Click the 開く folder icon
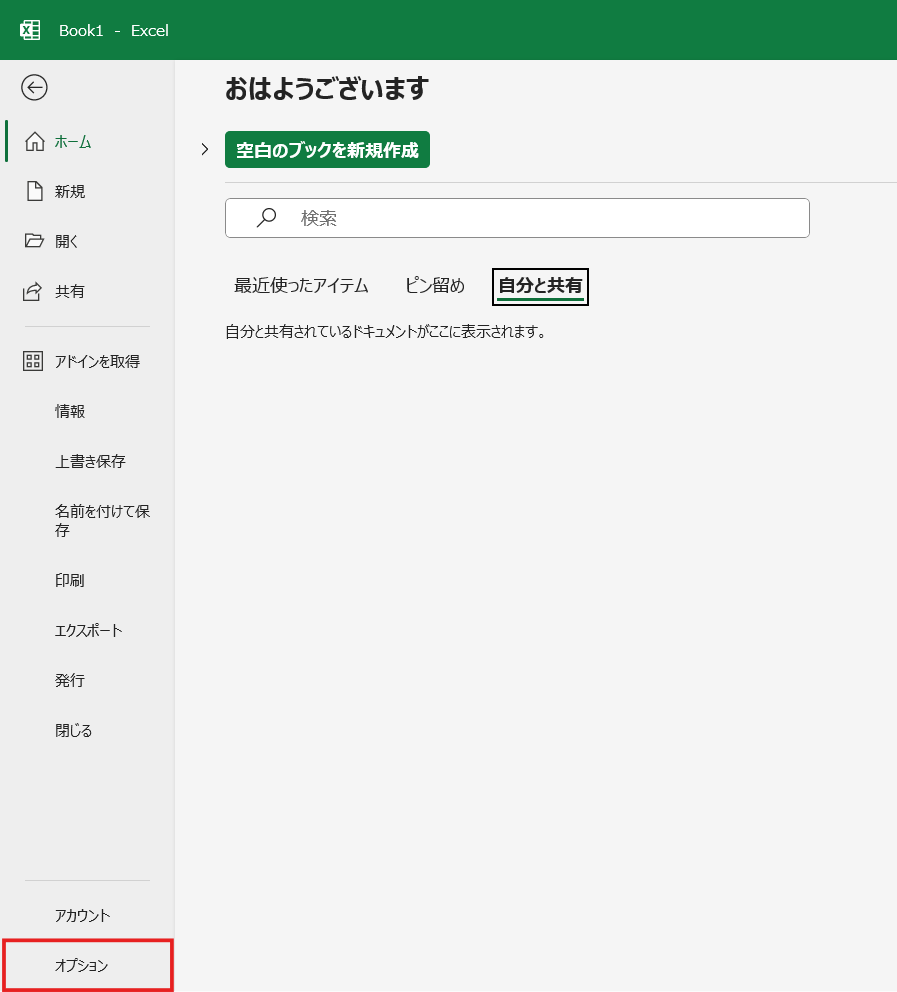 pyautogui.click(x=34, y=241)
